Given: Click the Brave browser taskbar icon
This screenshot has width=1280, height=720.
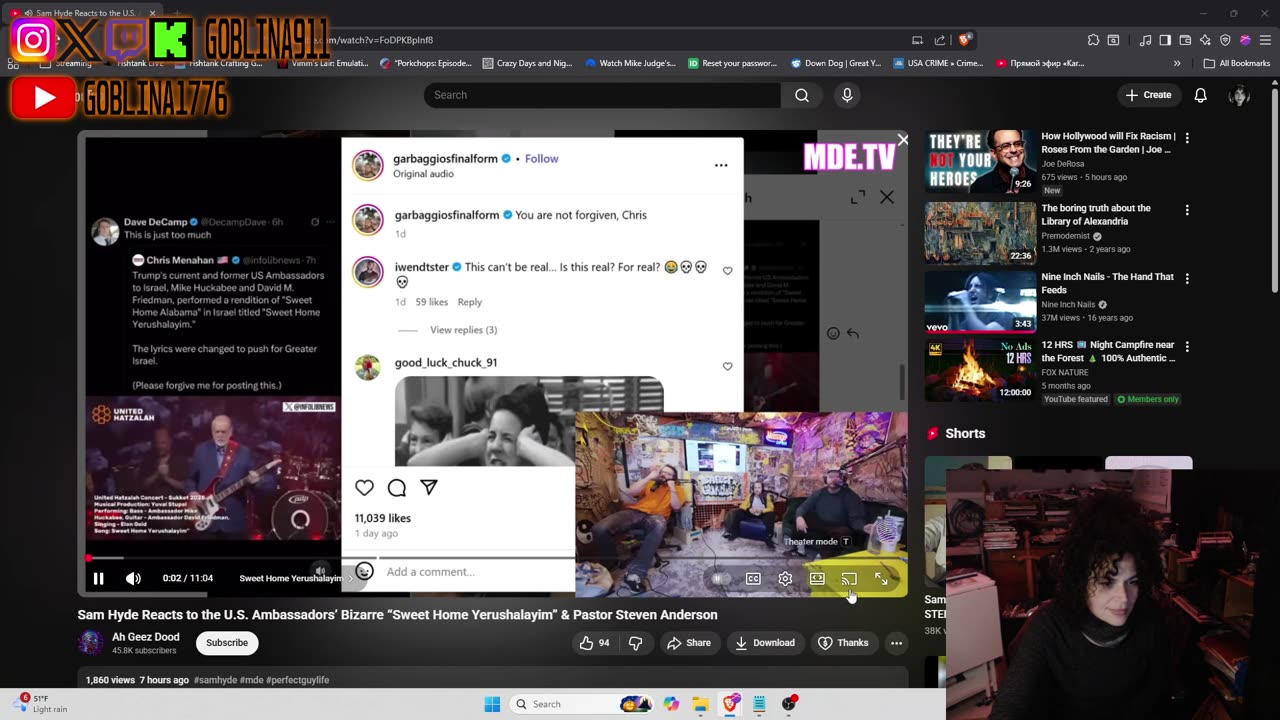Looking at the screenshot, I should point(730,704).
